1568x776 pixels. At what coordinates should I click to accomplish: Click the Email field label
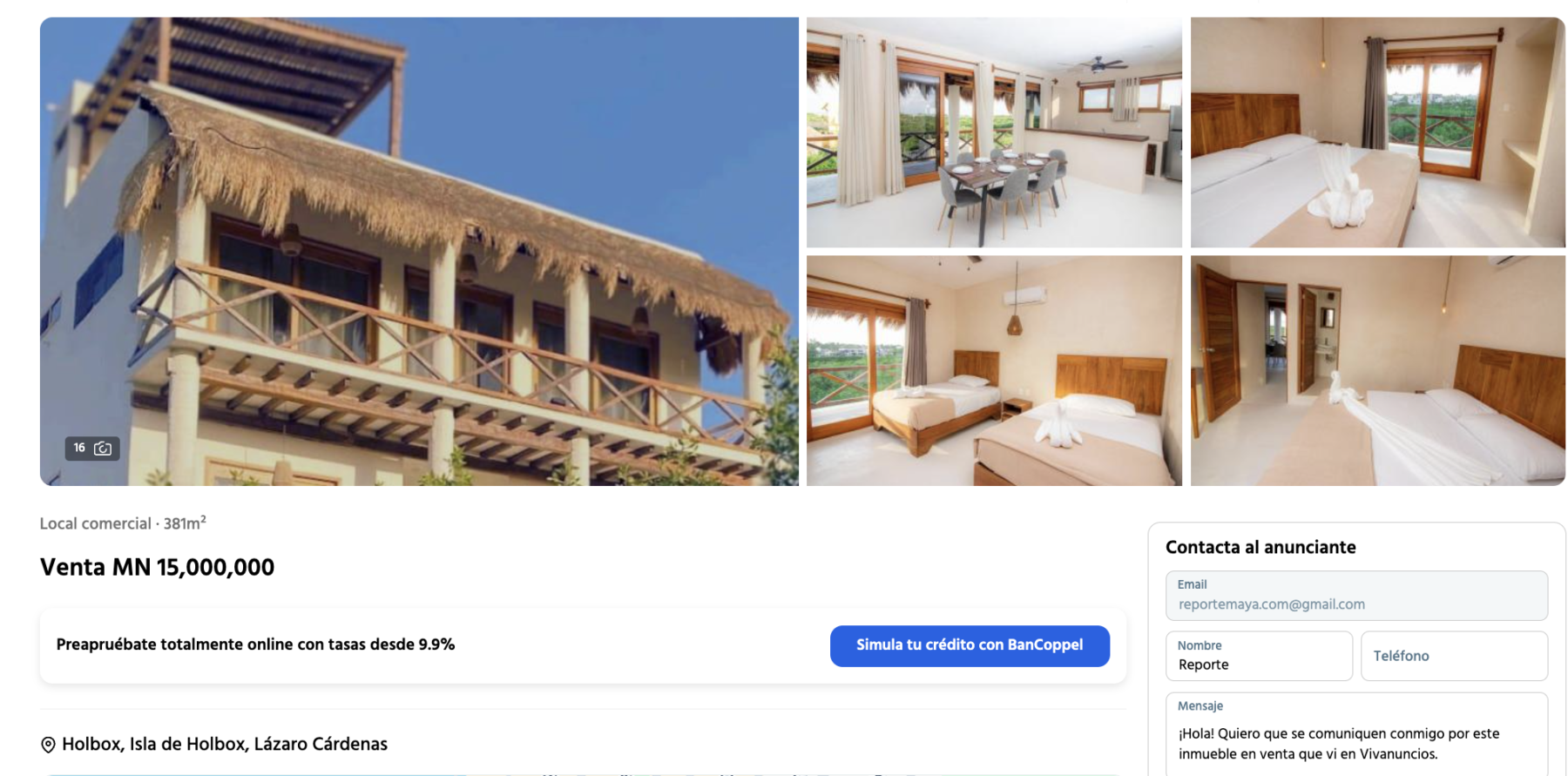coord(1192,585)
